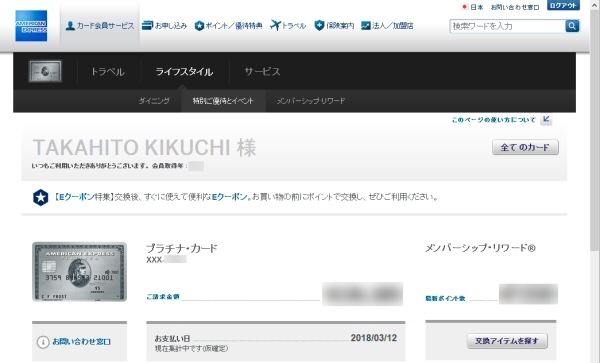Click the メンバーシップ・リワード® heading
The height and width of the screenshot is (363, 600).
coord(480,248)
